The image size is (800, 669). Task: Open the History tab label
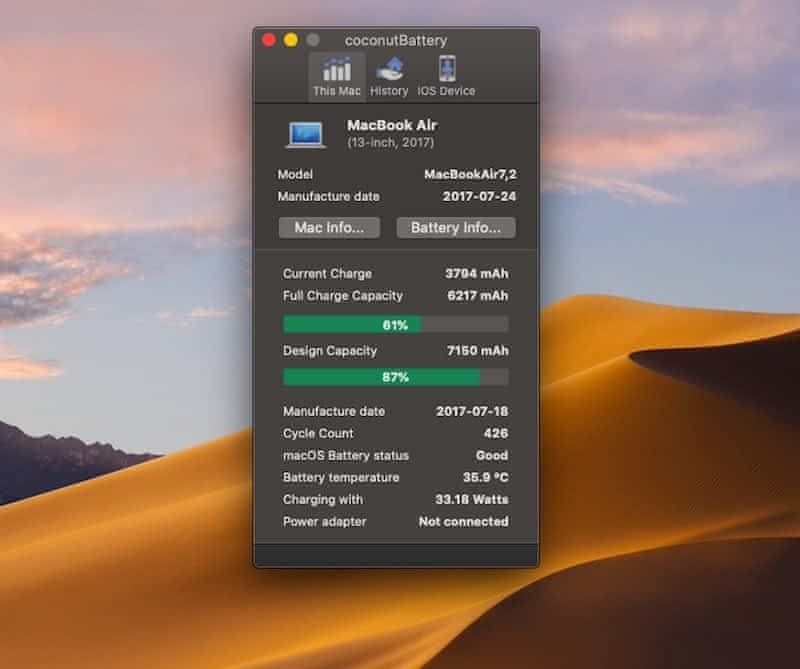(389, 91)
